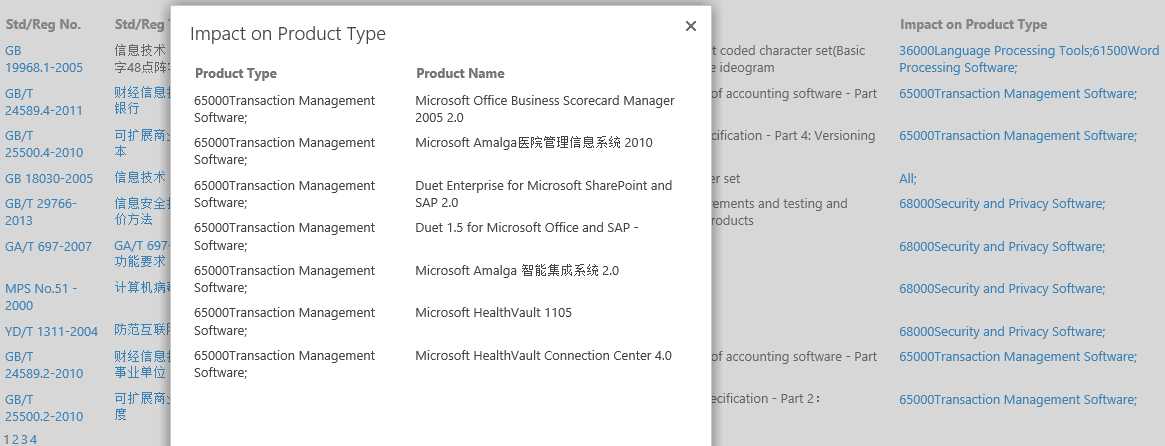Open Transaction Management impact link for GB/T 25500.2-2010

click(1018, 400)
